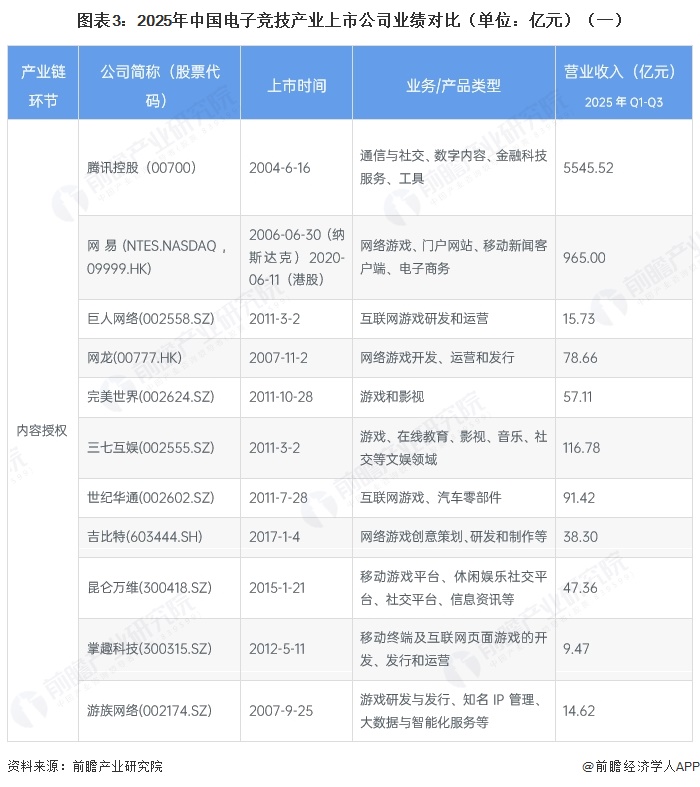This screenshot has width=700, height=787.
Task: Click business cell '通信与社交、数字内容、金融科技服务、工具'
Action: tap(453, 167)
